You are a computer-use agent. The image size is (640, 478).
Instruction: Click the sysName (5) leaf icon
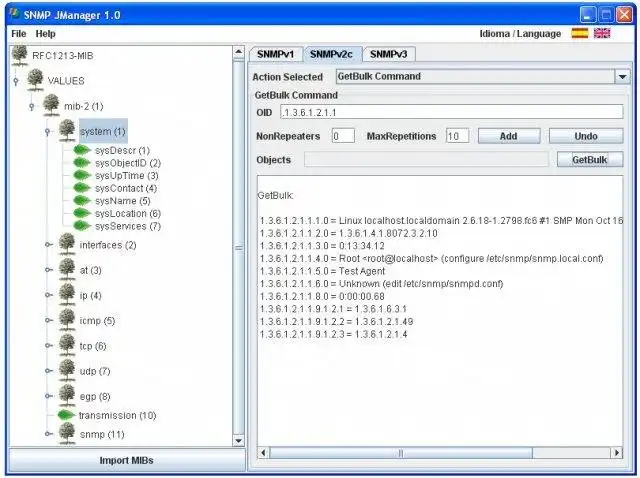[x=82, y=200]
